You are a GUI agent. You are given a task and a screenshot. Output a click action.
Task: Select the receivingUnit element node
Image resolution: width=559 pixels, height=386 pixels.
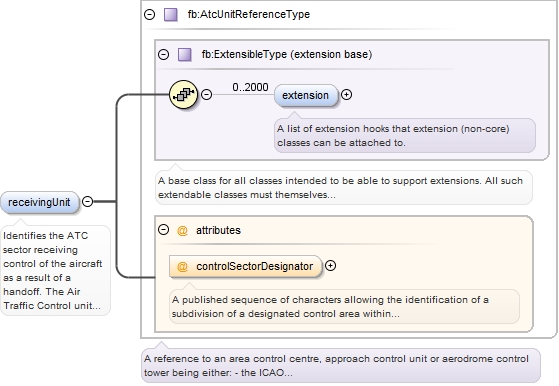[39, 202]
